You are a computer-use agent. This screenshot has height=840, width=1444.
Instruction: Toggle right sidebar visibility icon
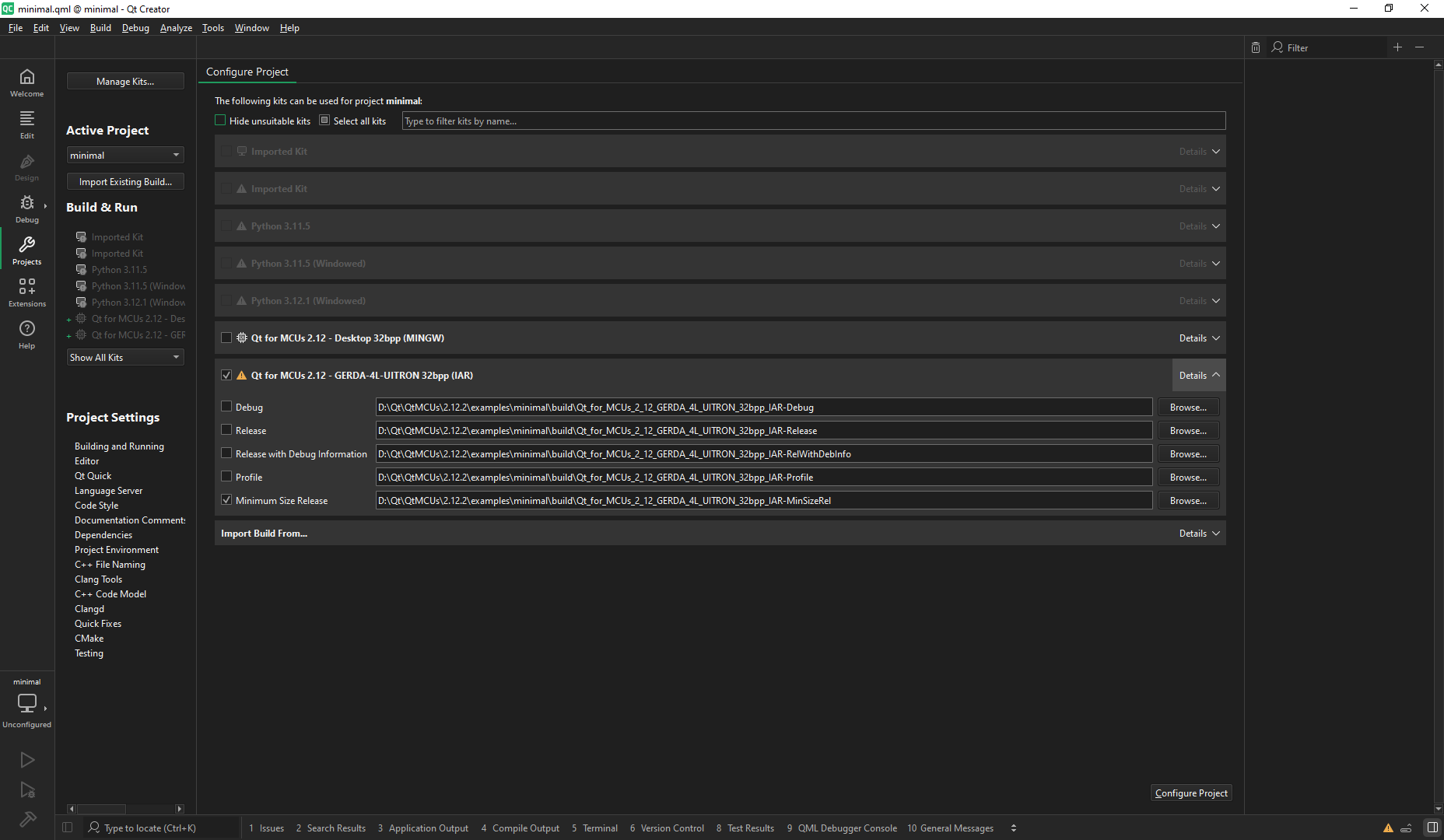pos(1432,828)
